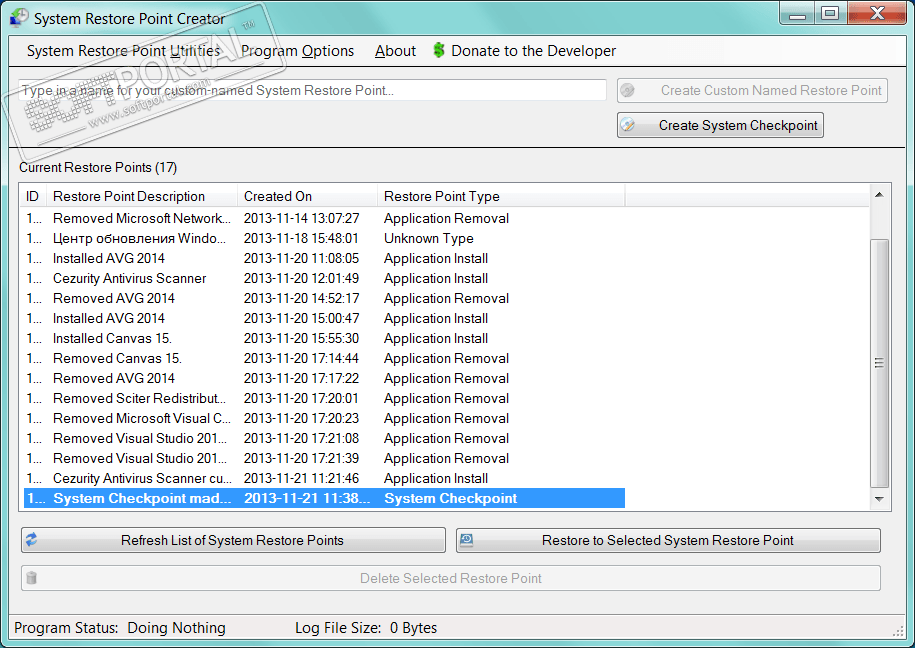Click Log File Size 0 Bytes text
The width and height of the screenshot is (915, 648).
[x=366, y=628]
